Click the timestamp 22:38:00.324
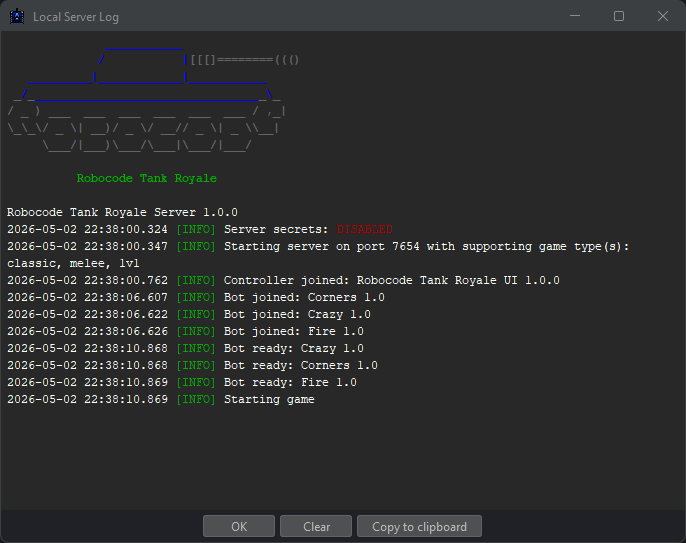Image resolution: width=686 pixels, height=543 pixels. (x=126, y=229)
